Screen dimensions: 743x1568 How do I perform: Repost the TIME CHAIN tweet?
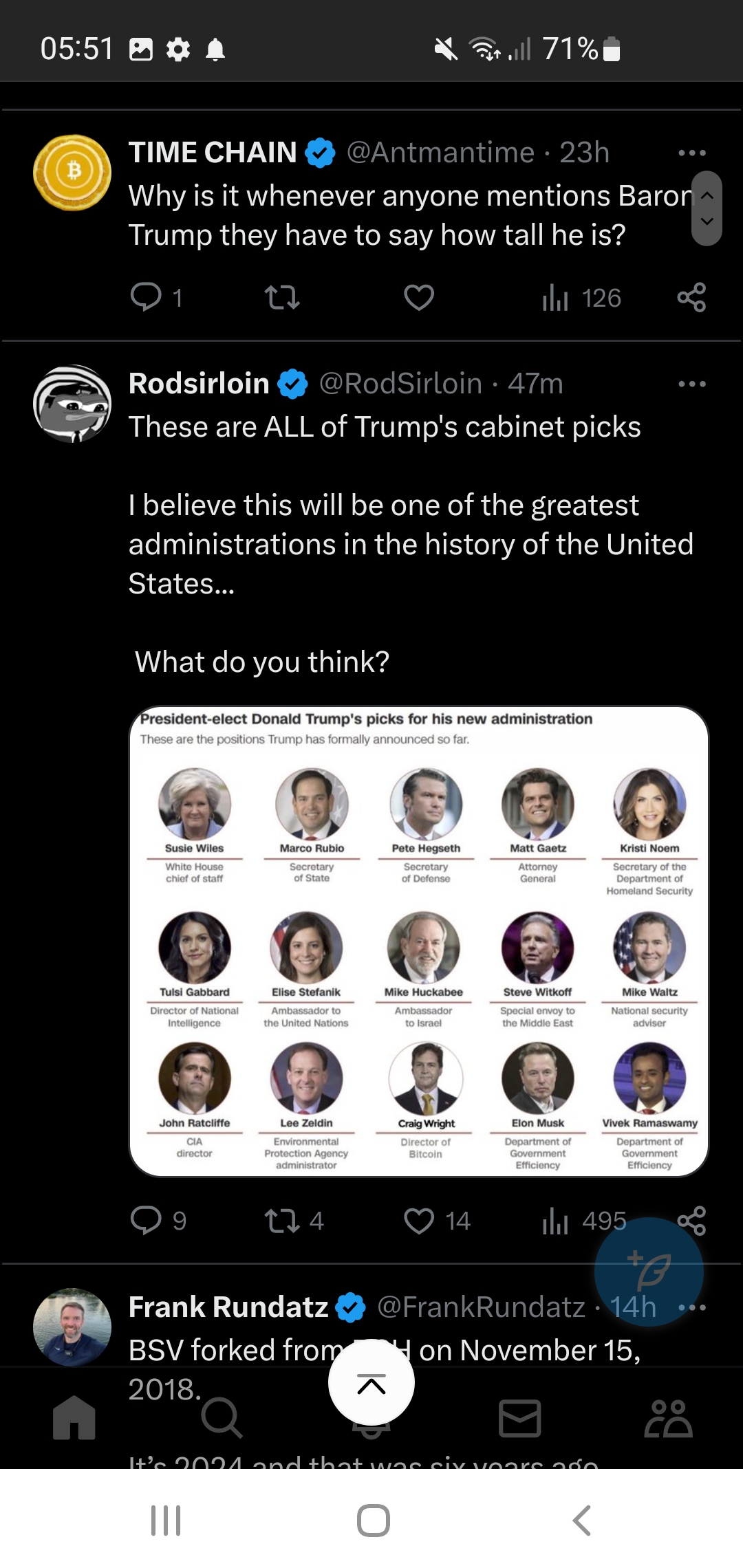tap(282, 297)
